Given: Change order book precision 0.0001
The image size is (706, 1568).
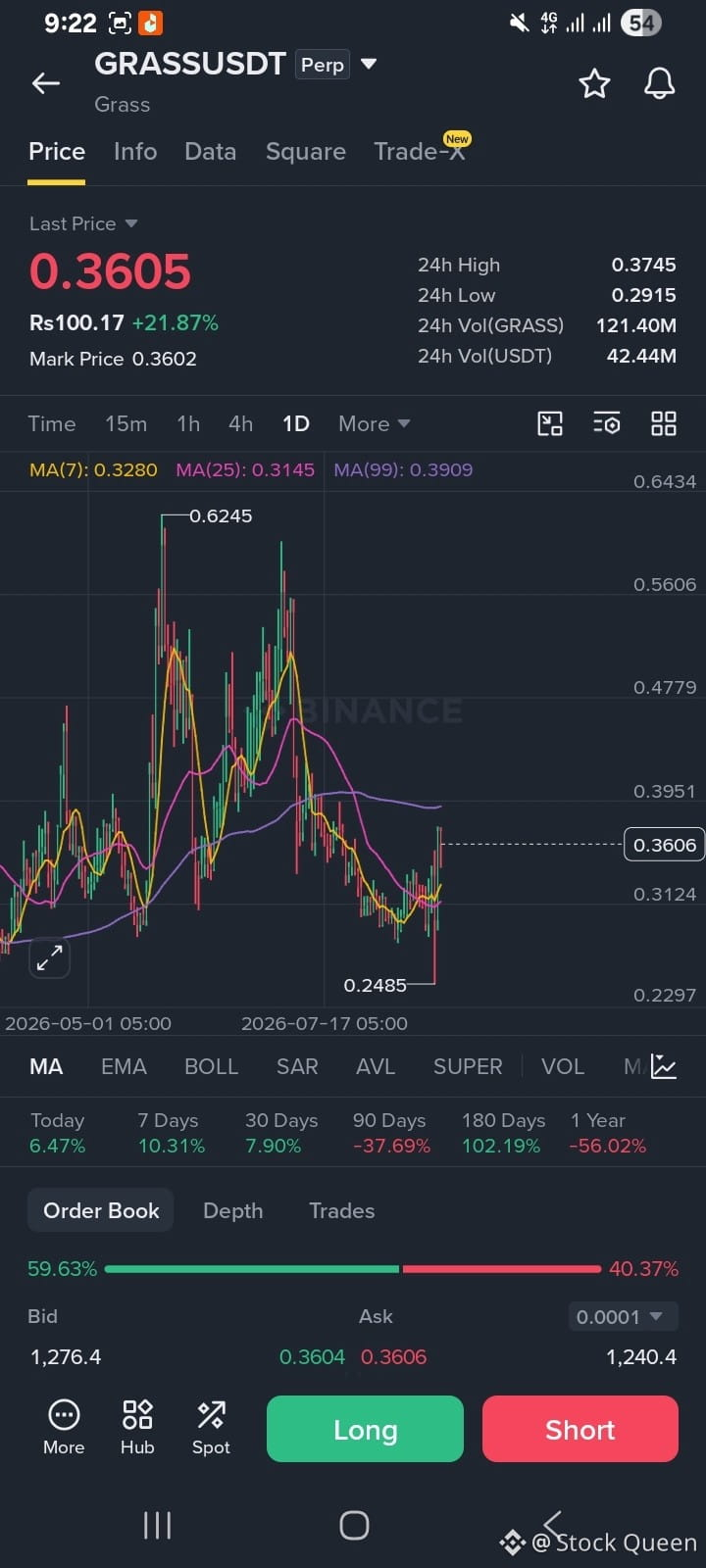Looking at the screenshot, I should [623, 1317].
